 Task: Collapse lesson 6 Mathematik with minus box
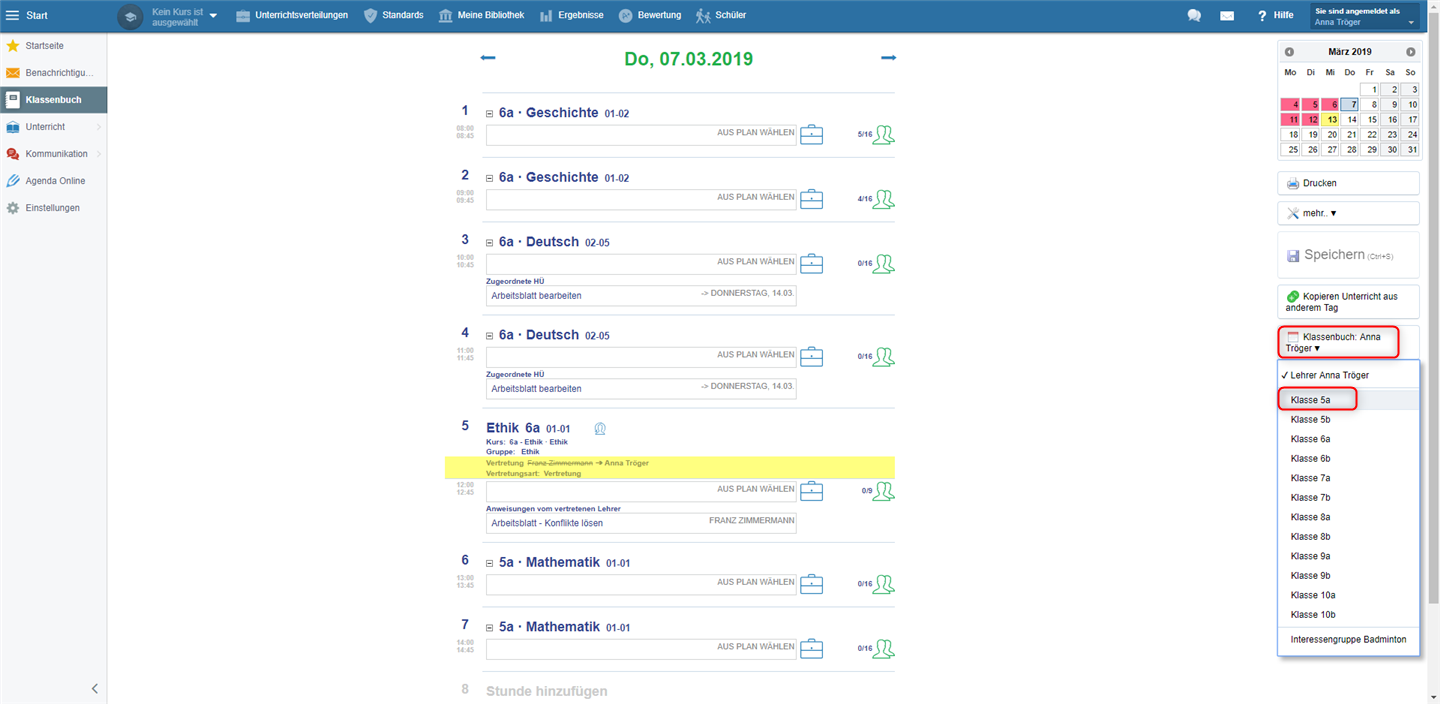coord(490,563)
